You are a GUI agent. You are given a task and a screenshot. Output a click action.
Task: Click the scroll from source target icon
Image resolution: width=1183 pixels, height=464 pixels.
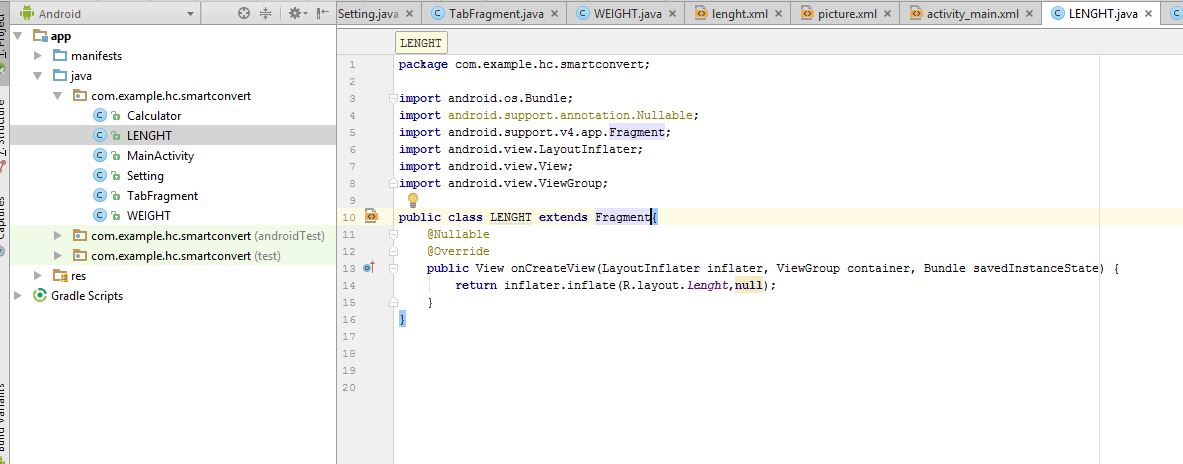click(245, 14)
